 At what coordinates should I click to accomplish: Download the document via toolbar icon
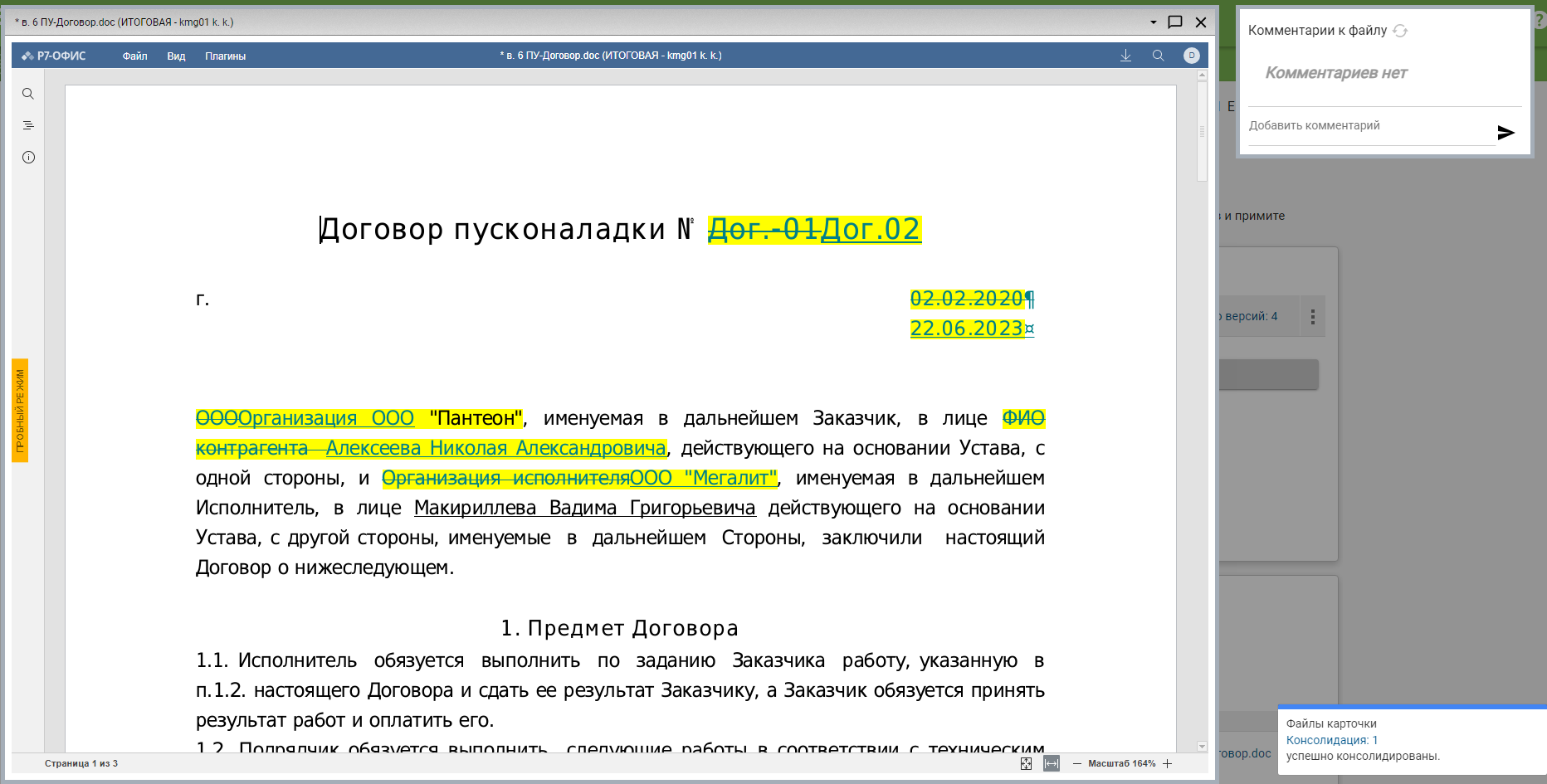click(1125, 56)
